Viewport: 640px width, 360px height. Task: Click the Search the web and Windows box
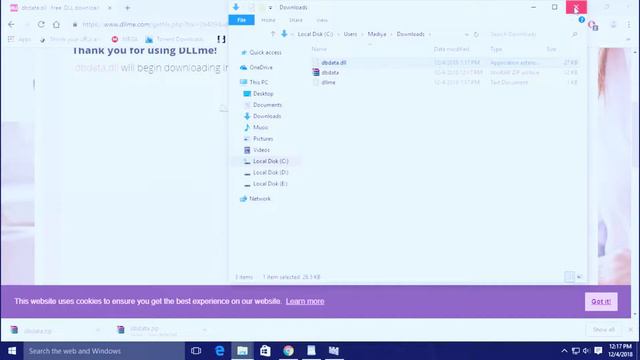pyautogui.click(x=104, y=351)
